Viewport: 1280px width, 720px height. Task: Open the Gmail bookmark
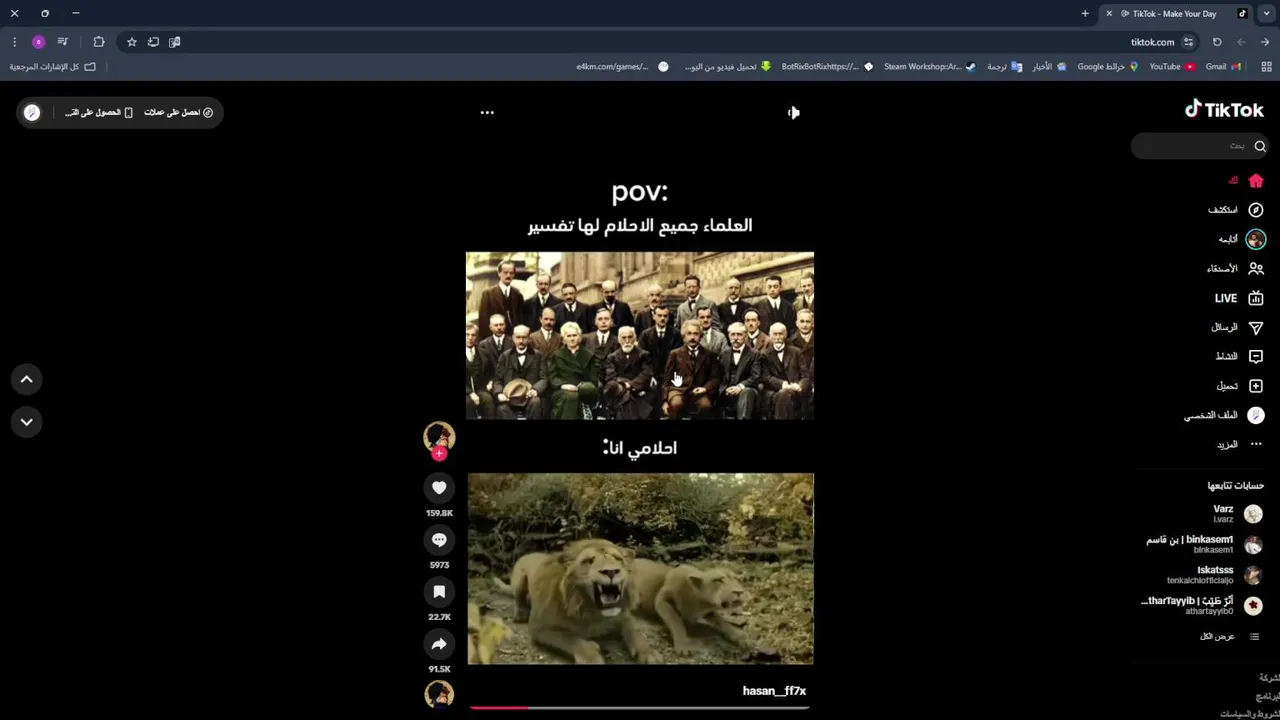(1223, 67)
